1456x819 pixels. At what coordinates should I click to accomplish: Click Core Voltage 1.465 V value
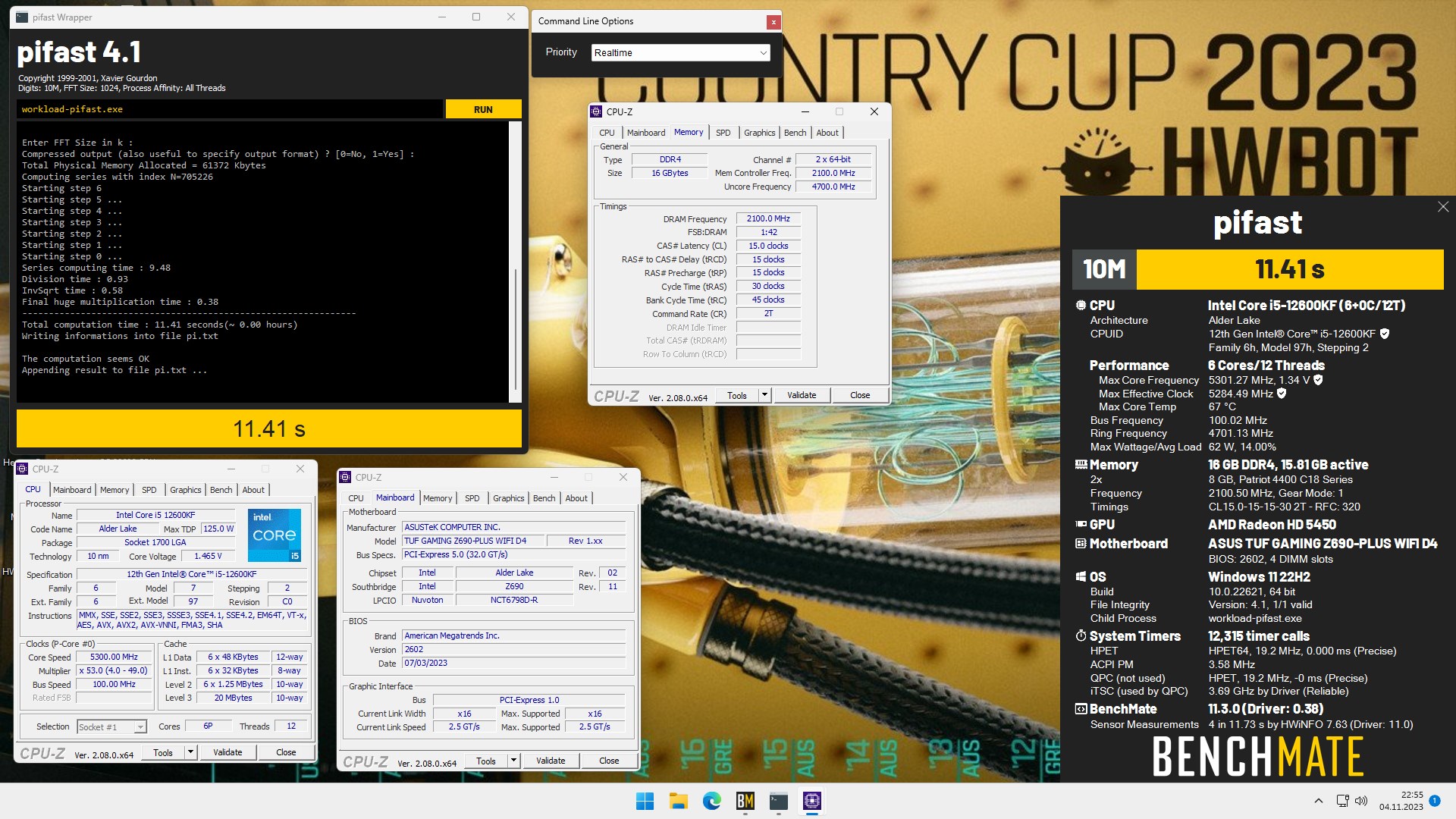click(x=208, y=556)
